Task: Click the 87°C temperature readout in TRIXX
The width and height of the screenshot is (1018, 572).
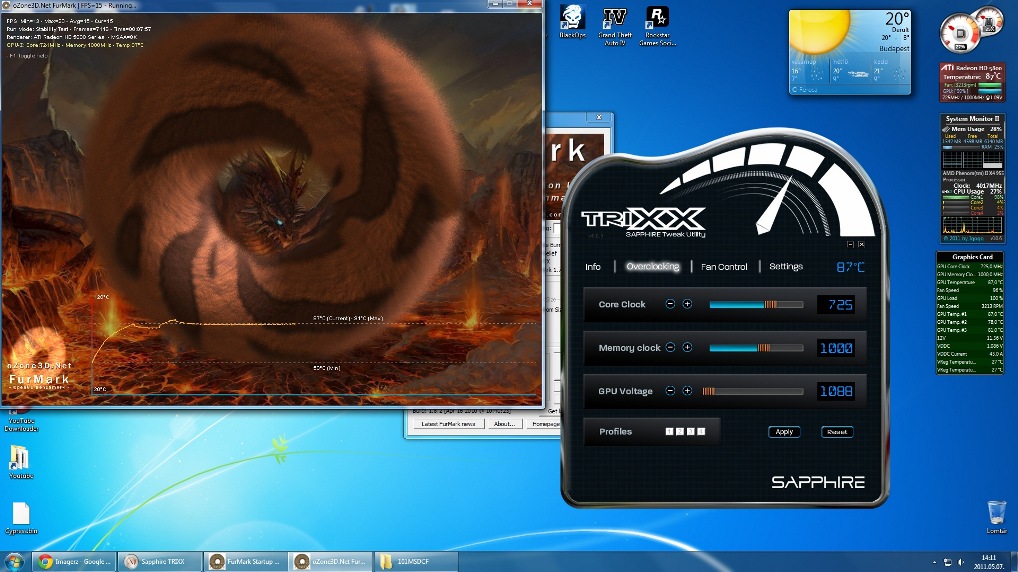Action: point(850,267)
